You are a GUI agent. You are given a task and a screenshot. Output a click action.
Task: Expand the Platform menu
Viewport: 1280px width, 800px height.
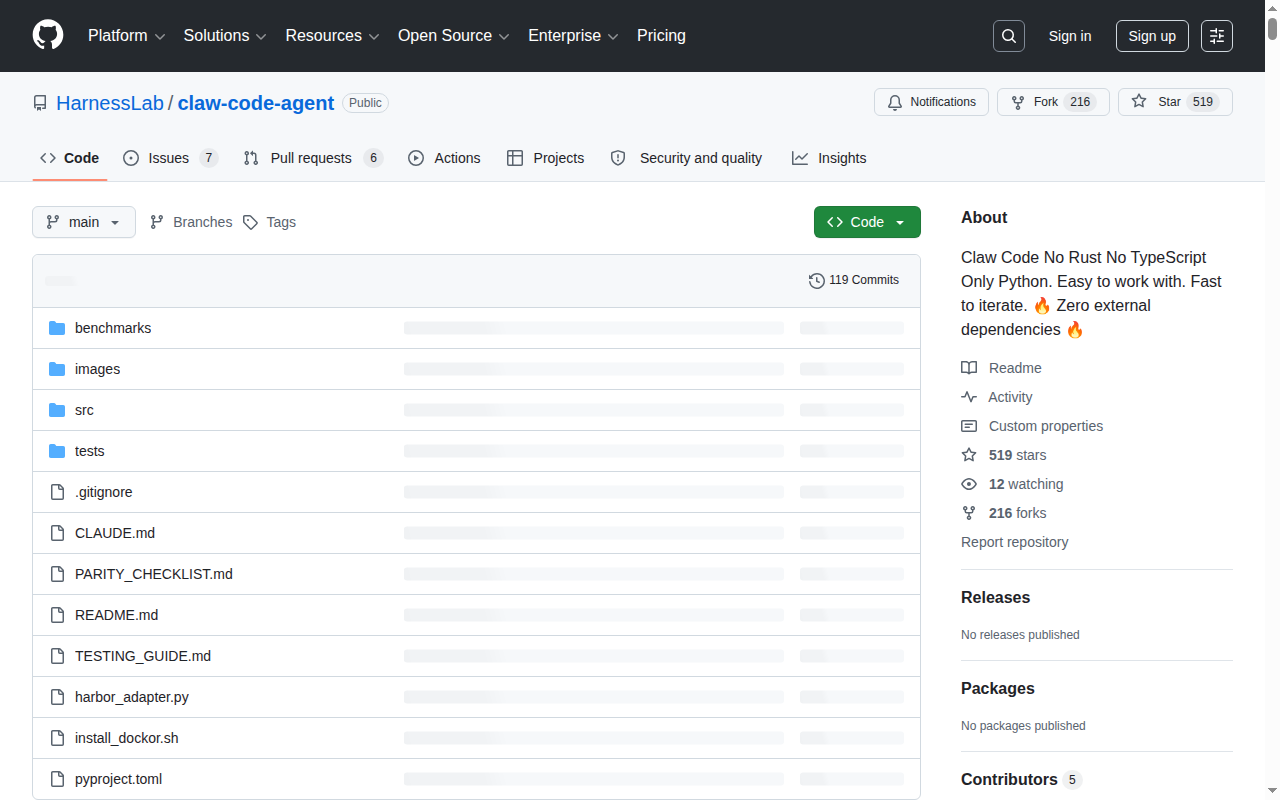click(x=125, y=36)
